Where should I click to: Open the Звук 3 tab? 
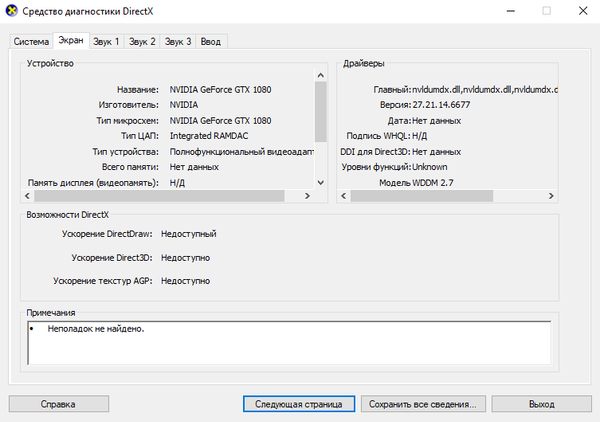[x=178, y=41]
